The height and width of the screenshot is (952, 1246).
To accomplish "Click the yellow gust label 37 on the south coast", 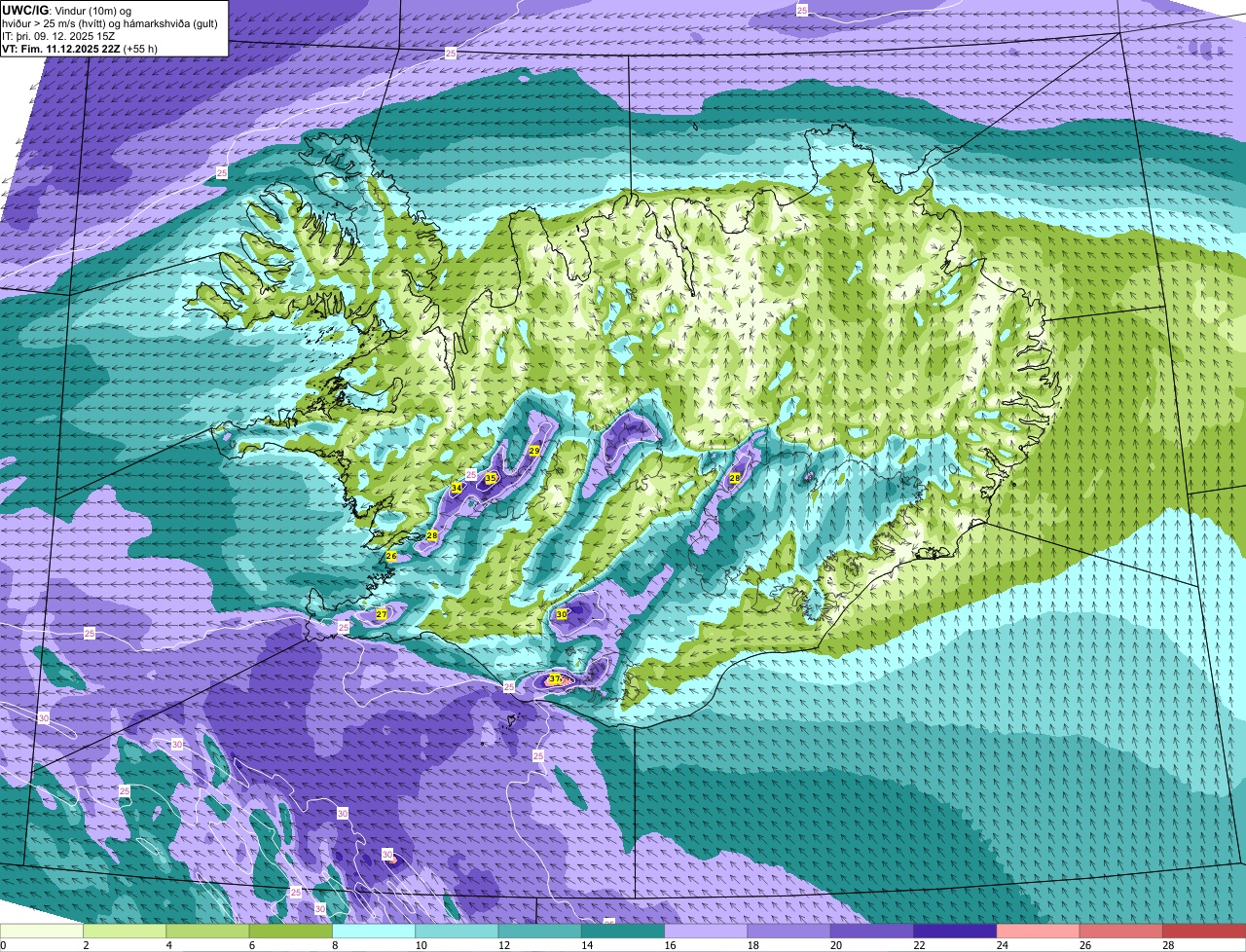I will (555, 678).
